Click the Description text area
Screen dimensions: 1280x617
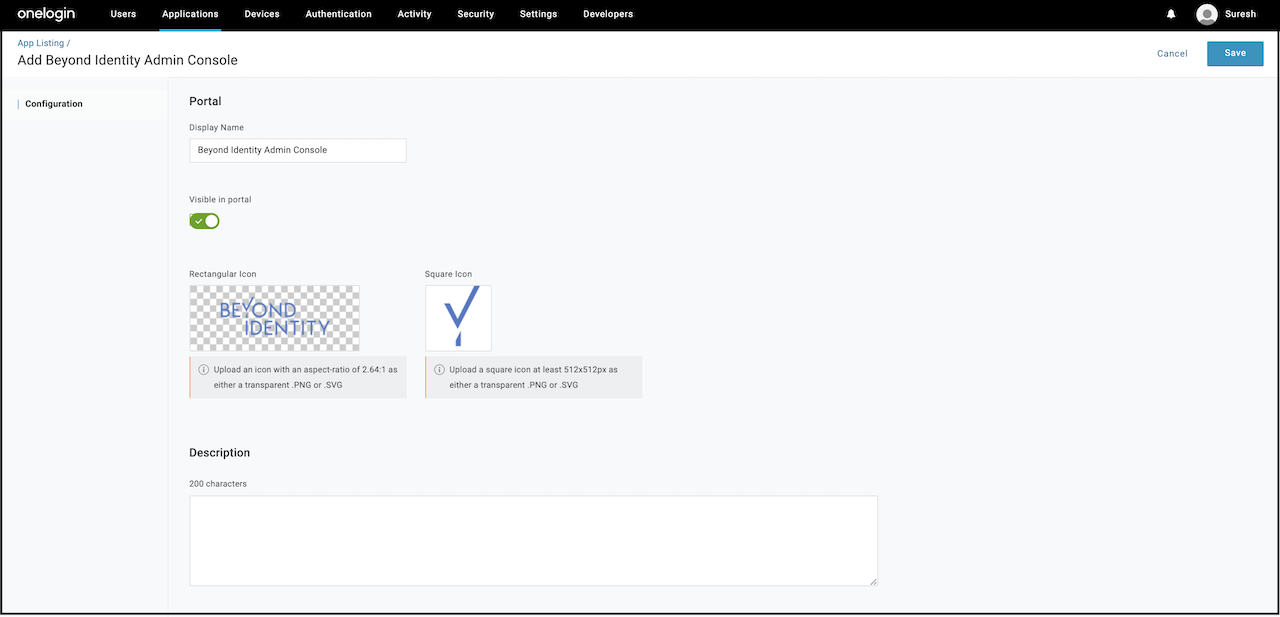pos(533,540)
